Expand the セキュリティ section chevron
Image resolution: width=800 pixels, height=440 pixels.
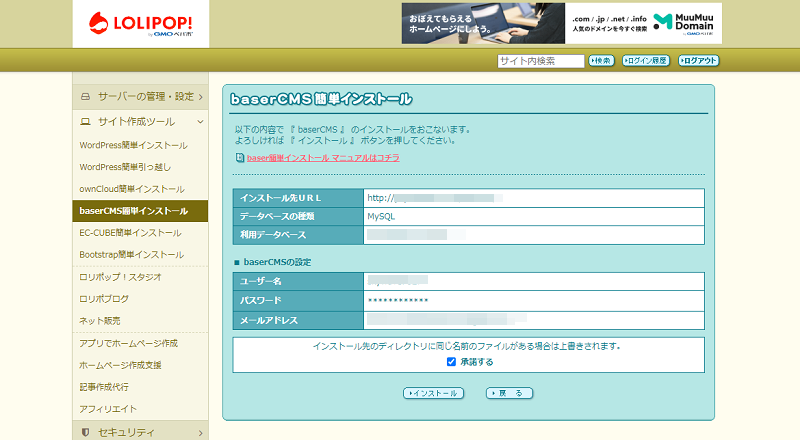(x=201, y=433)
